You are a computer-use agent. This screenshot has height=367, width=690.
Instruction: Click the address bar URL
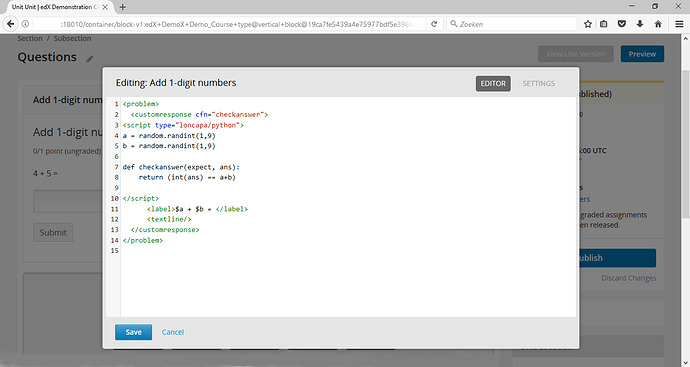click(x=238, y=24)
